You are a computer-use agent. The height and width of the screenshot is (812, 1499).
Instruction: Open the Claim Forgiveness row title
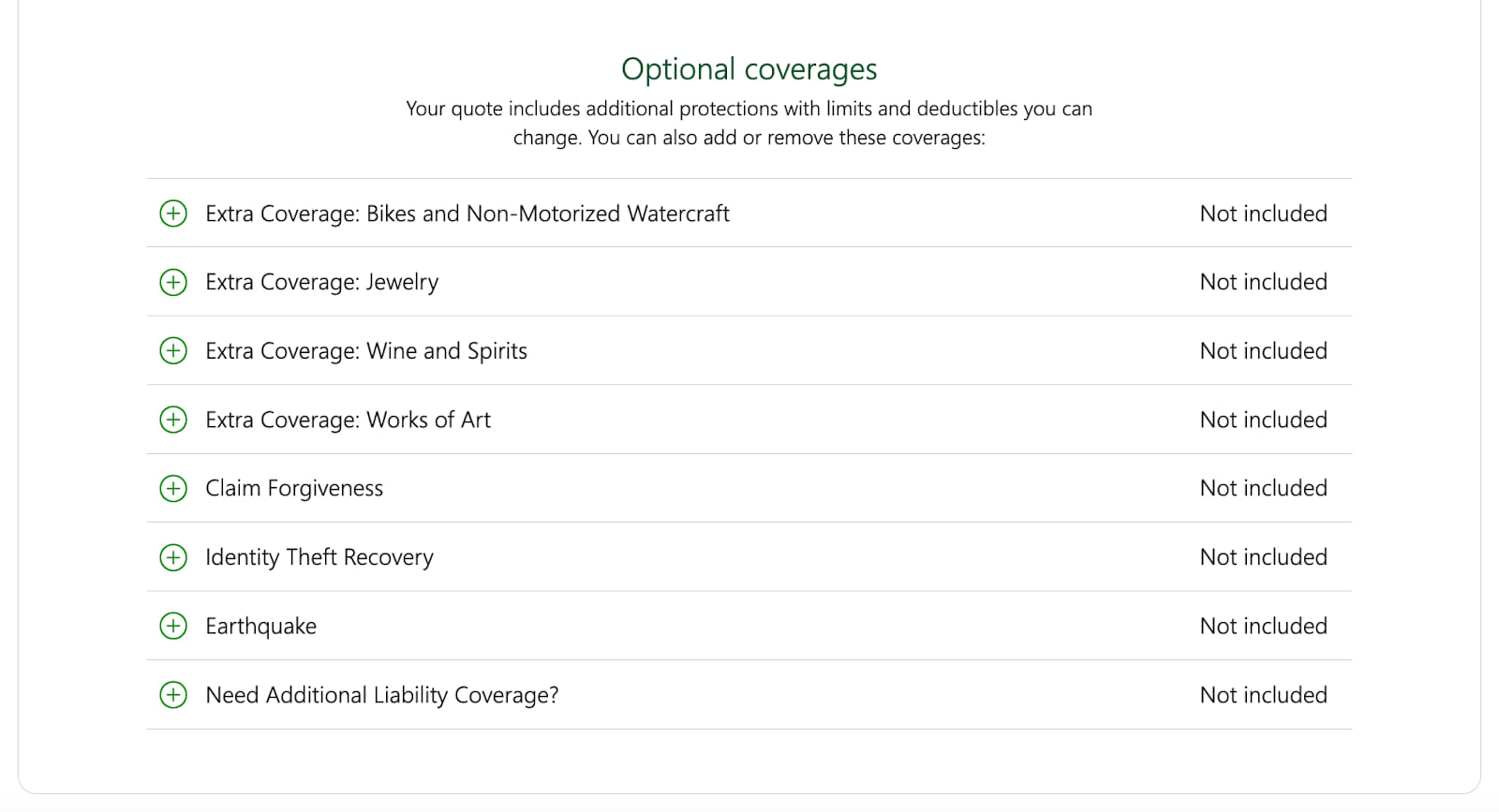tap(294, 488)
